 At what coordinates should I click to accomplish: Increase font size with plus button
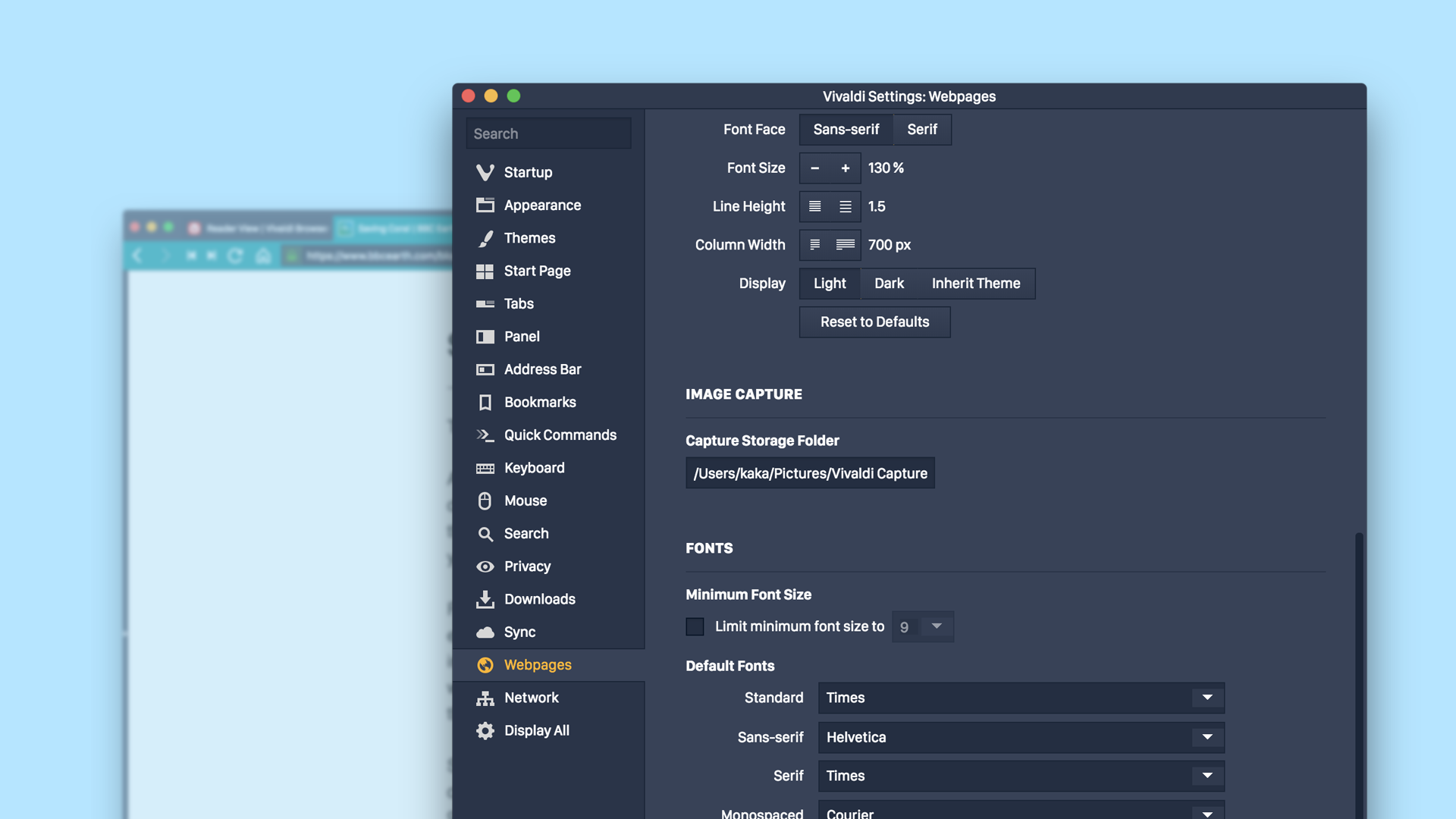tap(846, 168)
